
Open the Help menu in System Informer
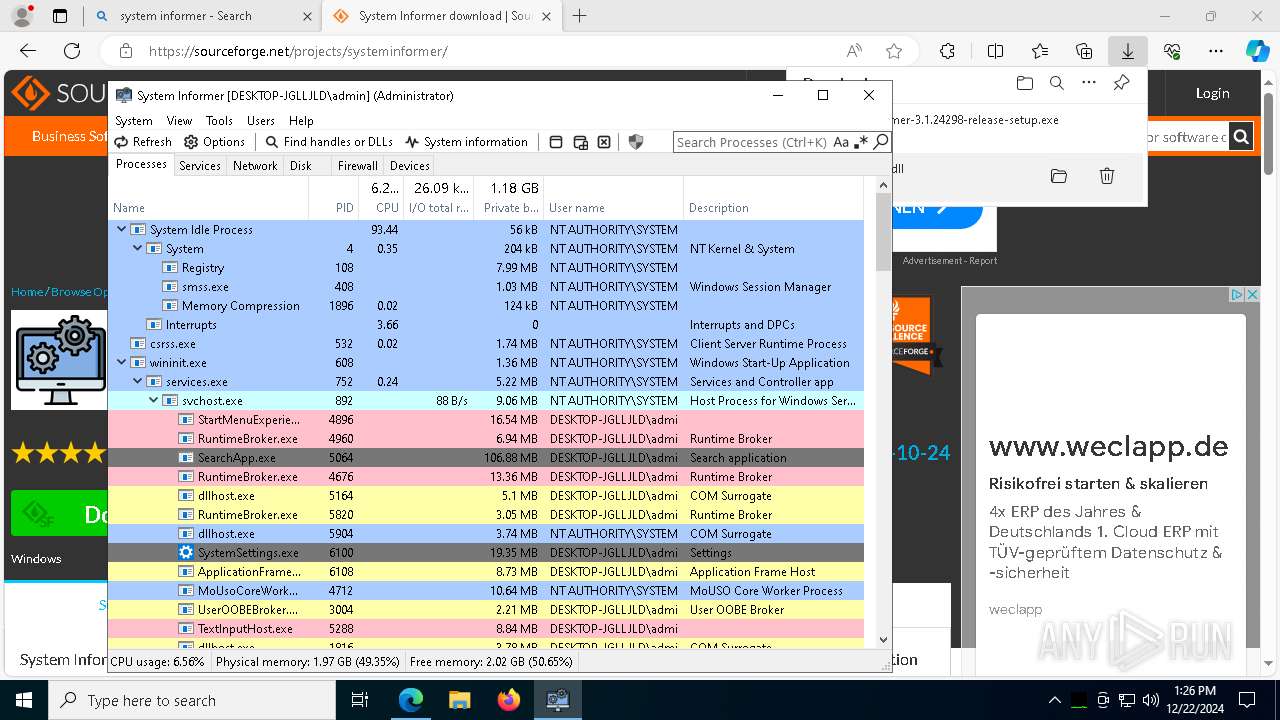[x=301, y=120]
